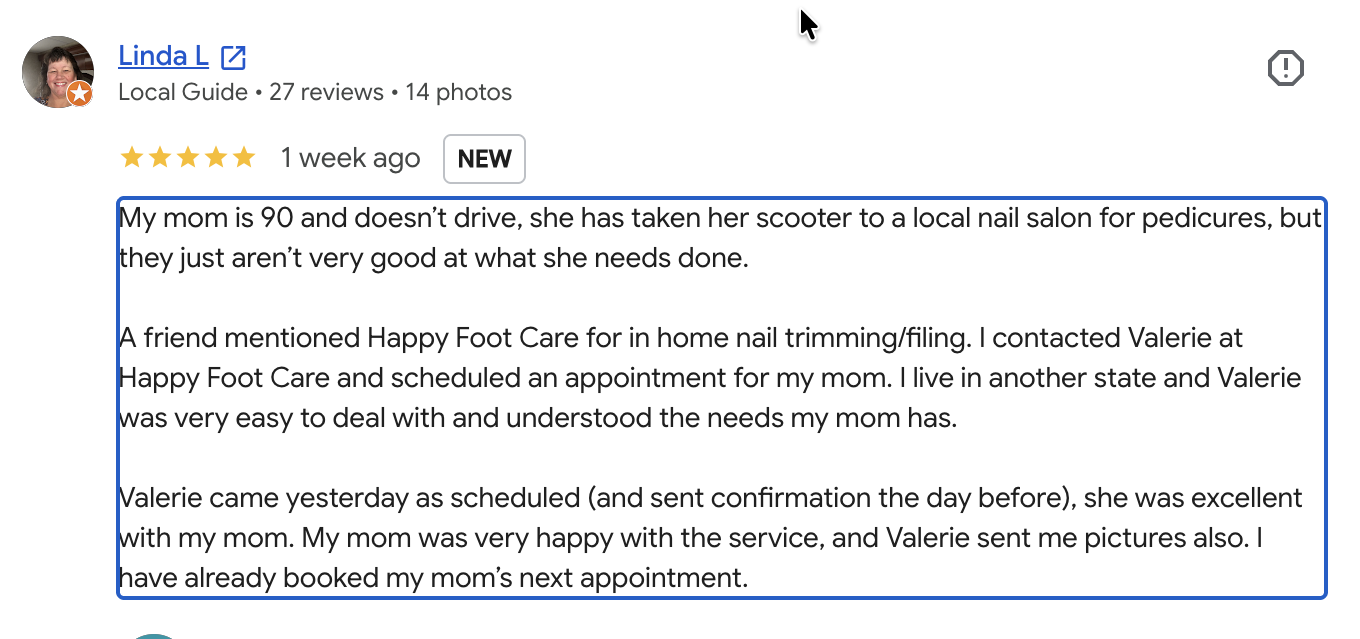1360x639 pixels.
Task: Select the fifth gold rating star
Action: pos(244,158)
